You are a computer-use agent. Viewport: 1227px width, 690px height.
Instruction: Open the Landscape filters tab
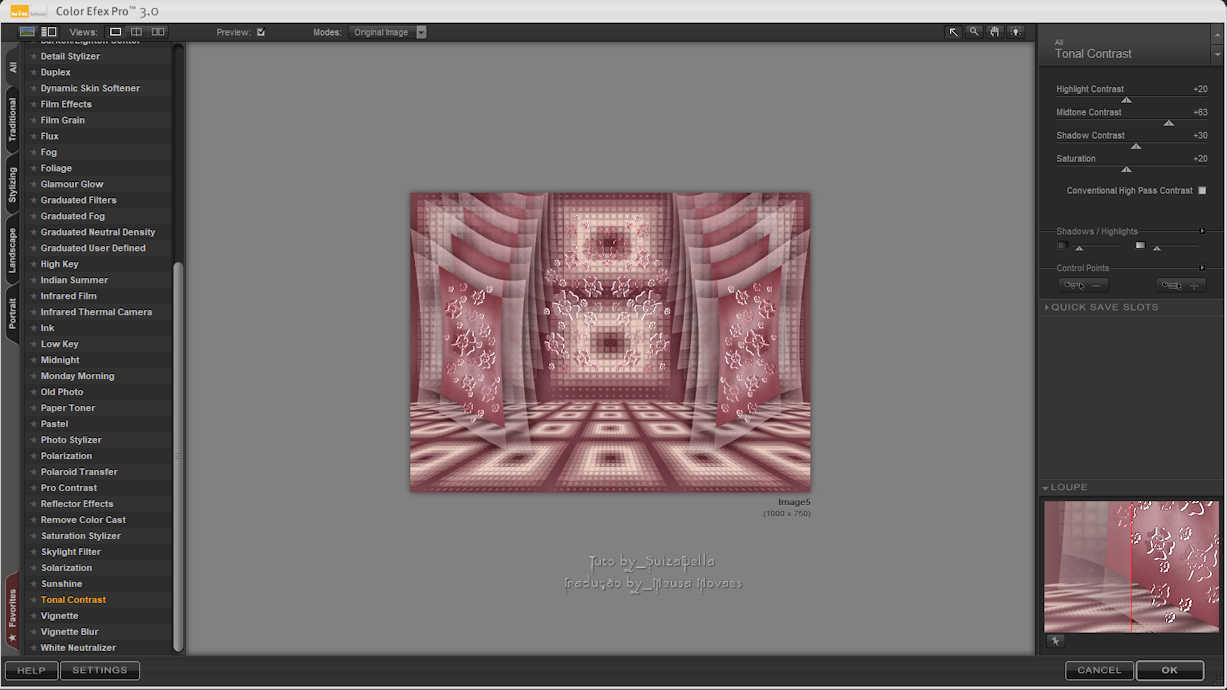pos(12,251)
